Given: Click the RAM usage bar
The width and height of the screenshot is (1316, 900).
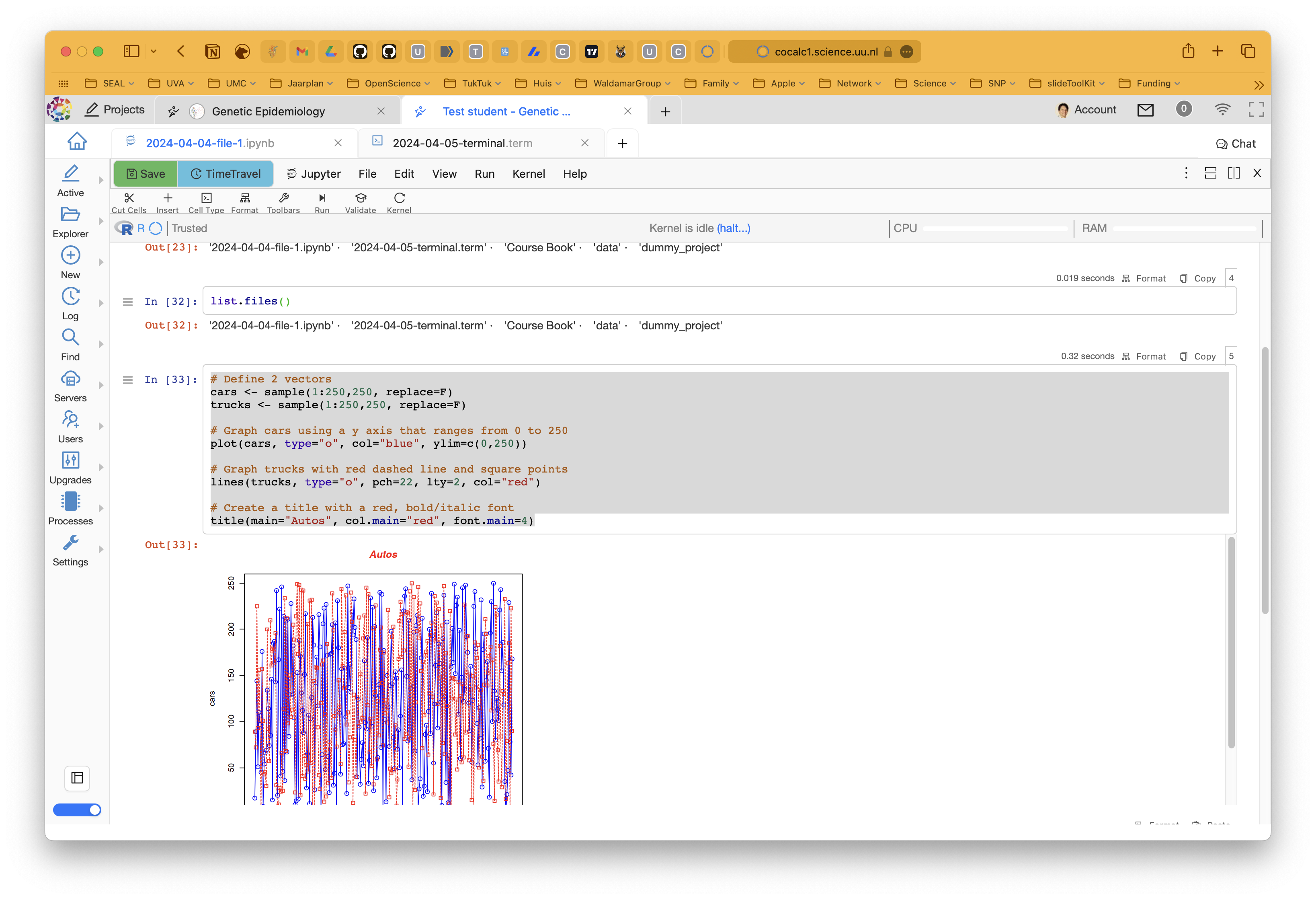Looking at the screenshot, I should click(1184, 229).
